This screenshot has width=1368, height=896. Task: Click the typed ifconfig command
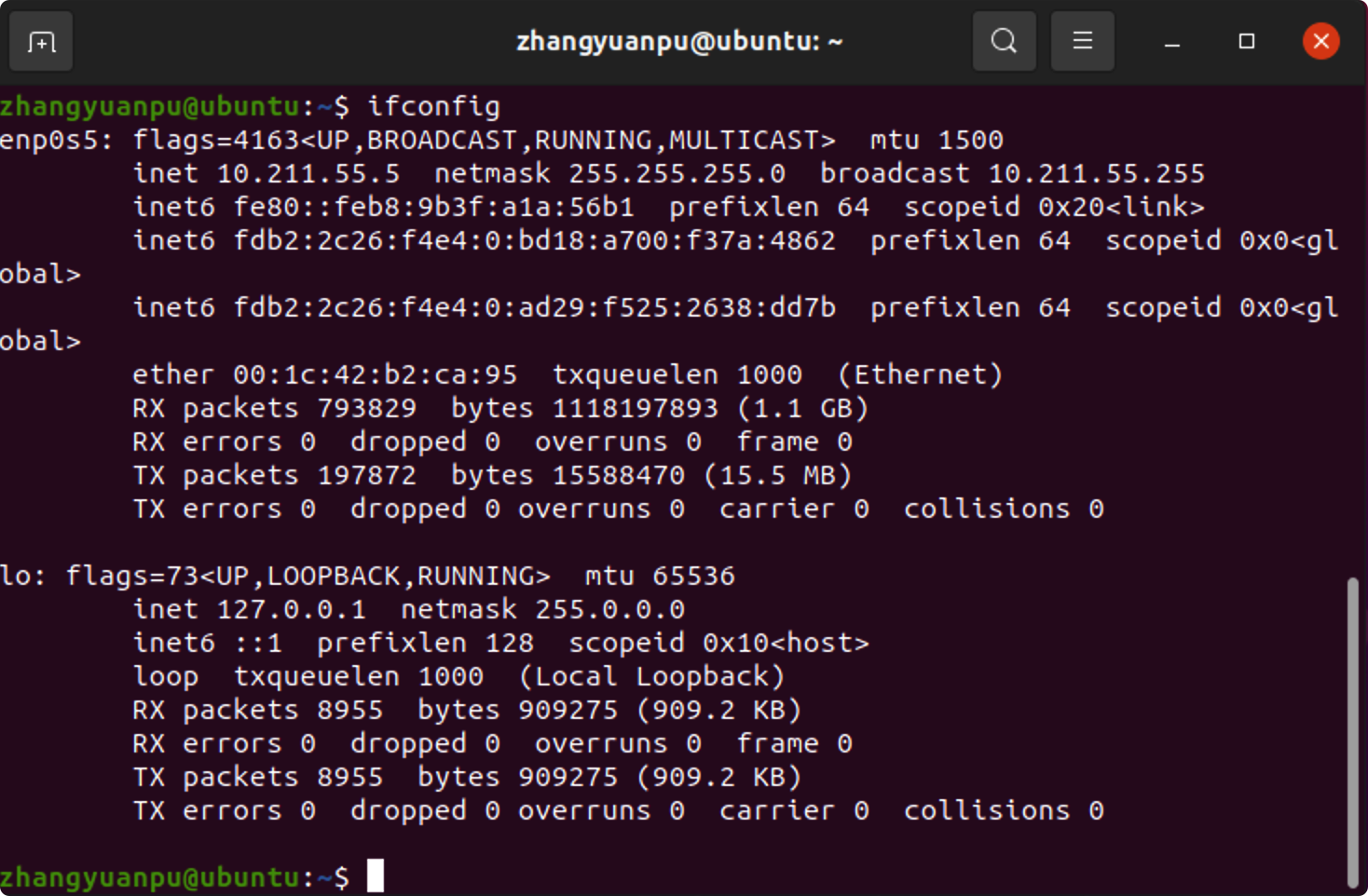(x=433, y=106)
